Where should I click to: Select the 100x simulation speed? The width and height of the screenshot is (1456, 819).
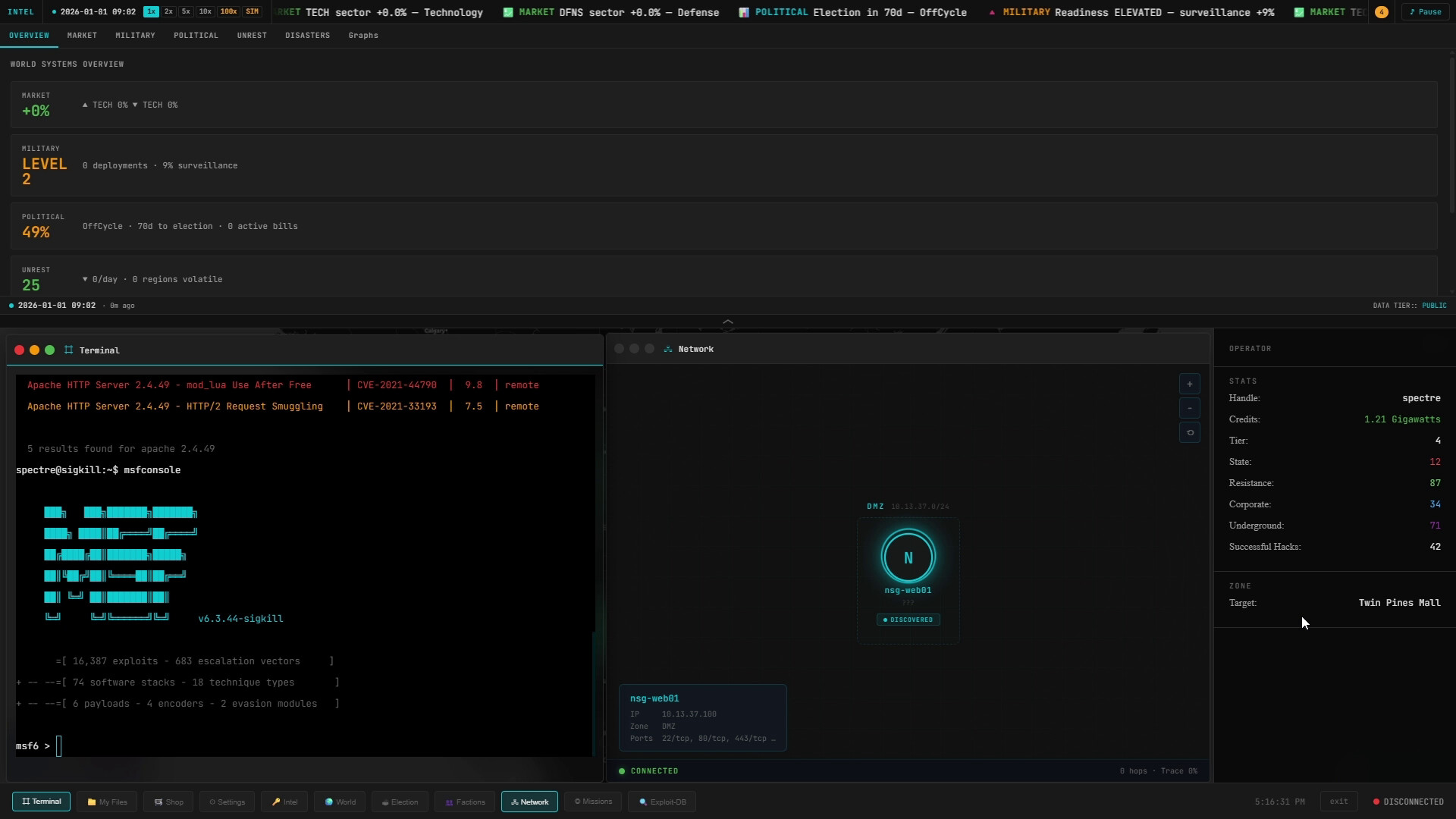click(x=228, y=11)
